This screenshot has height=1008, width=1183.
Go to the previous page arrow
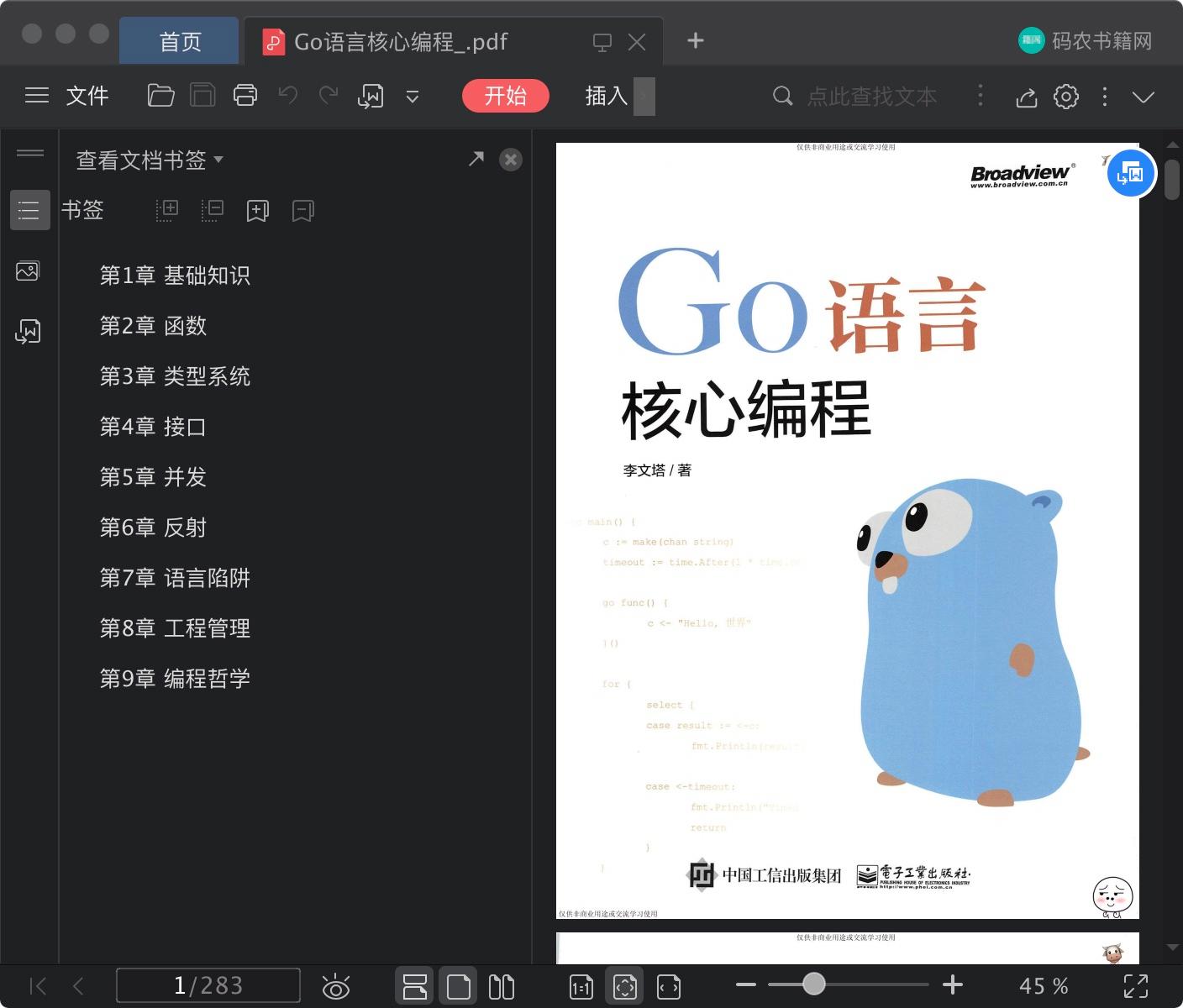coord(79,986)
